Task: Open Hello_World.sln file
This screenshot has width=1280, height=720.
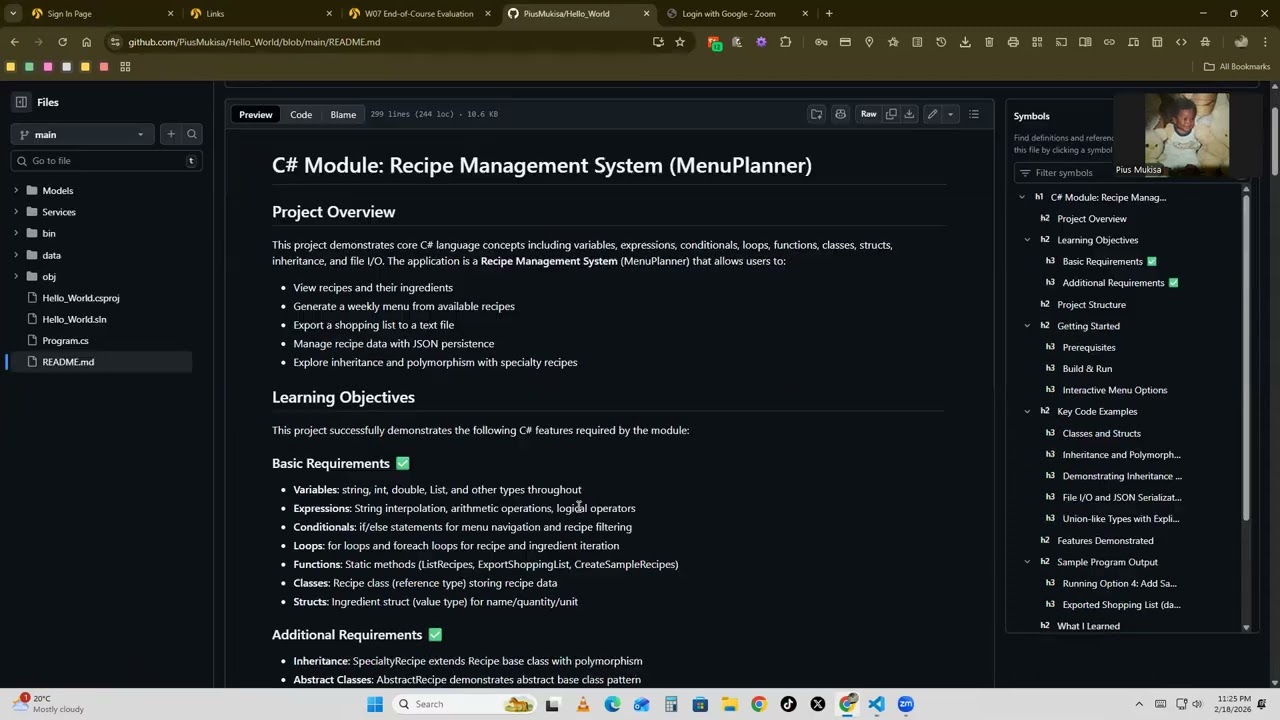Action: point(74,319)
